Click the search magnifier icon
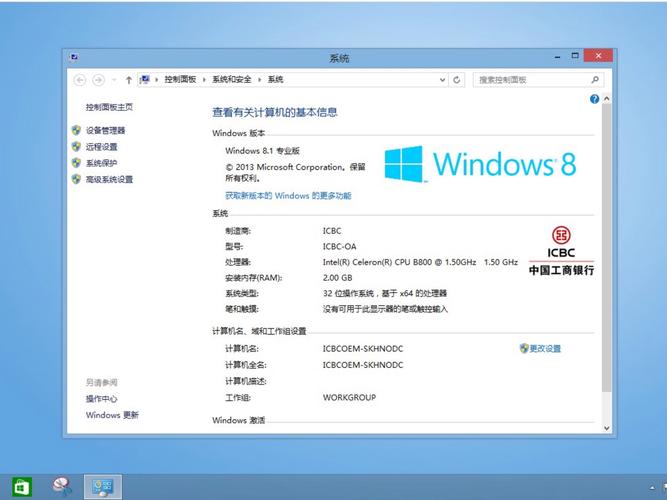The height and width of the screenshot is (500, 667). 595,80
